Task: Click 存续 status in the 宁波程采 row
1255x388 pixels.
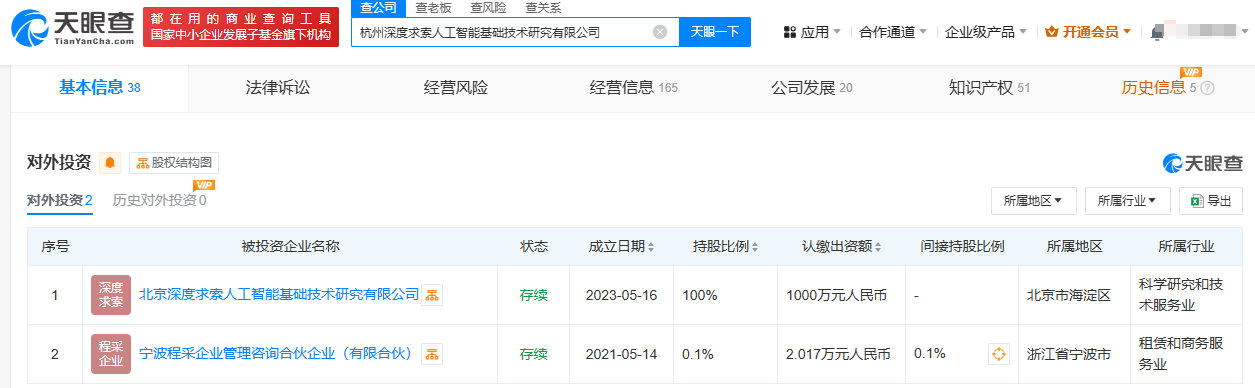Action: [x=534, y=354]
